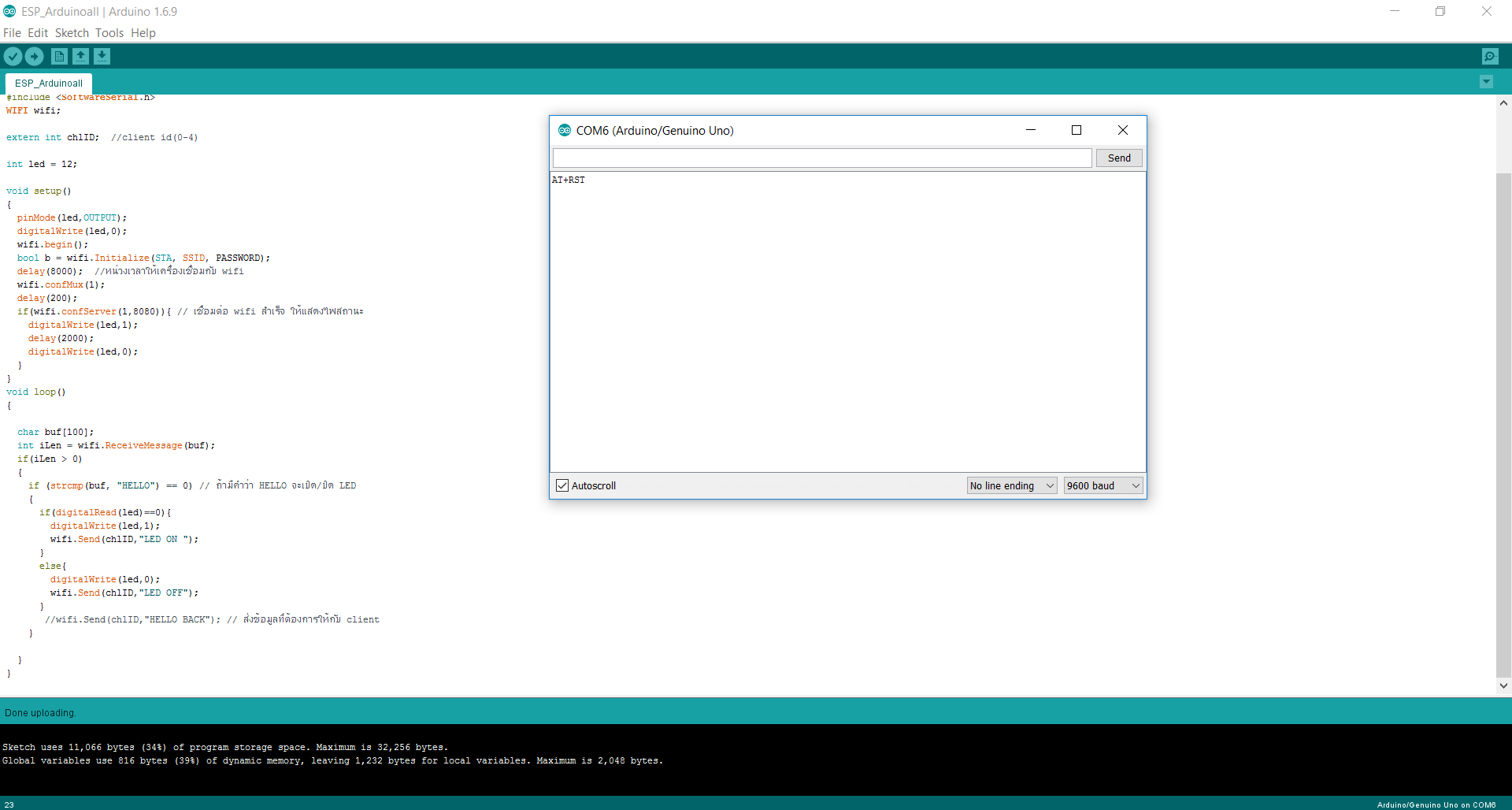Click the editor scrollbar down arrow
1512x810 pixels.
[x=1503, y=686]
